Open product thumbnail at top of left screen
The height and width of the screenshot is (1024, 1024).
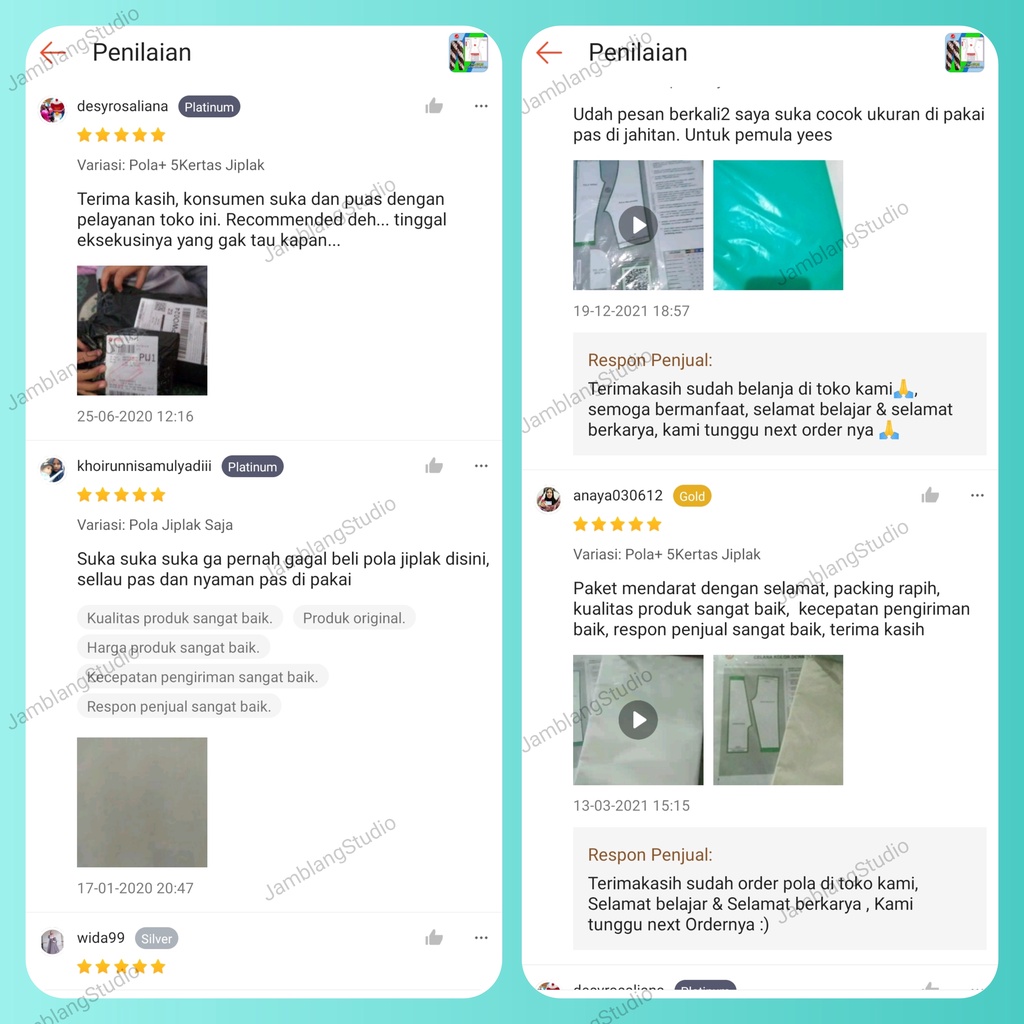point(468,52)
